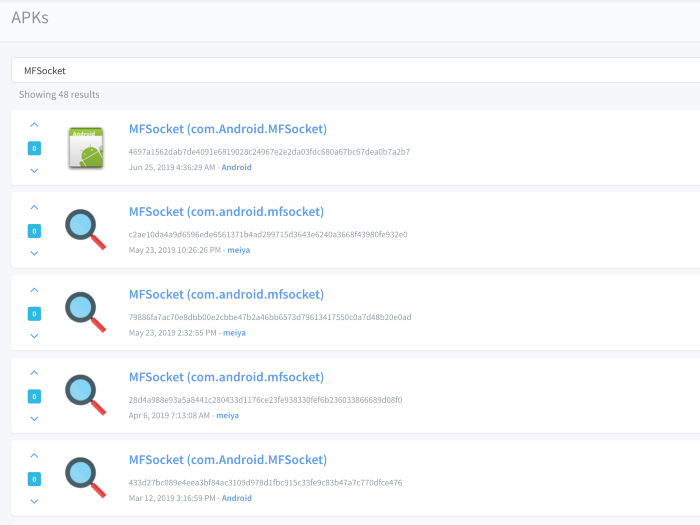Select hash starting with 433d27bc089e
The height and width of the screenshot is (525, 700).
(x=265, y=482)
